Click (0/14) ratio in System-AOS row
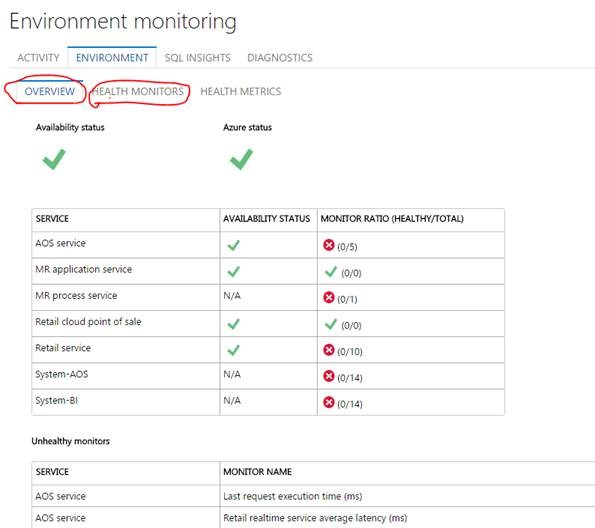Viewport: 595px width, 528px height. coord(350,378)
